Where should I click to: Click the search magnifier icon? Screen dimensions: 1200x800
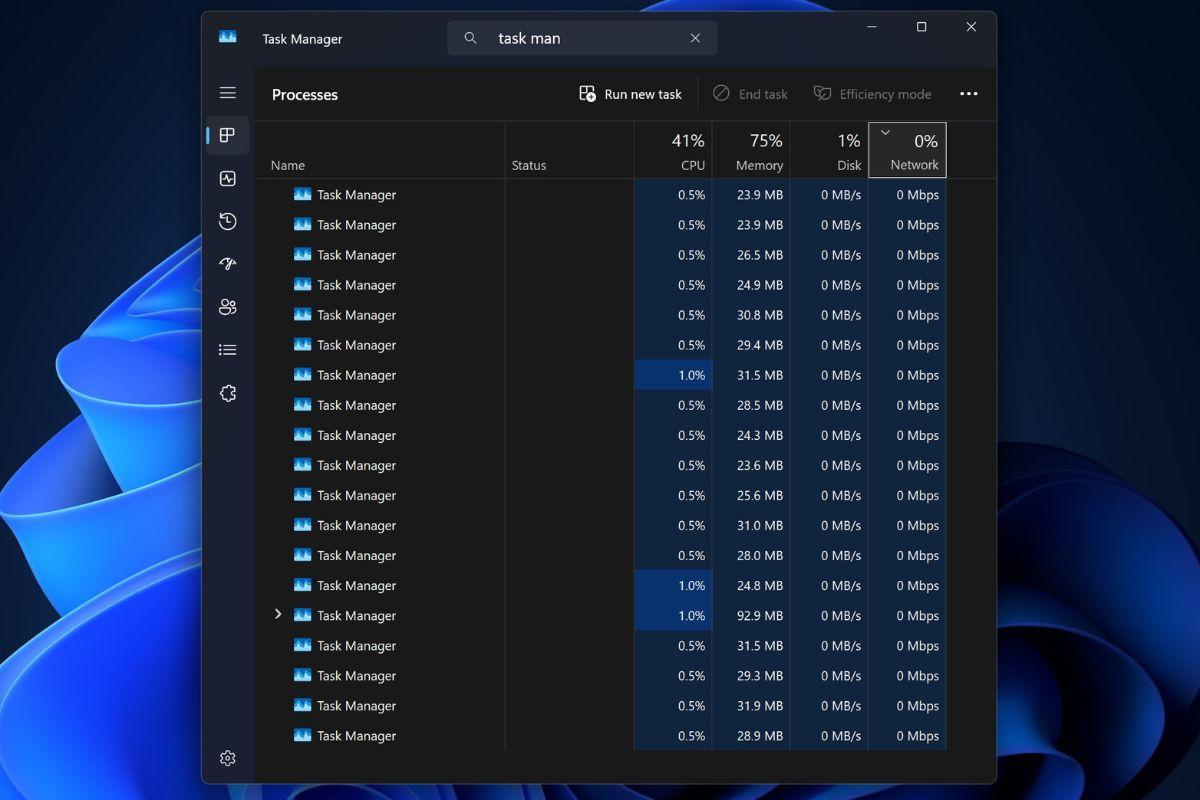tap(470, 38)
